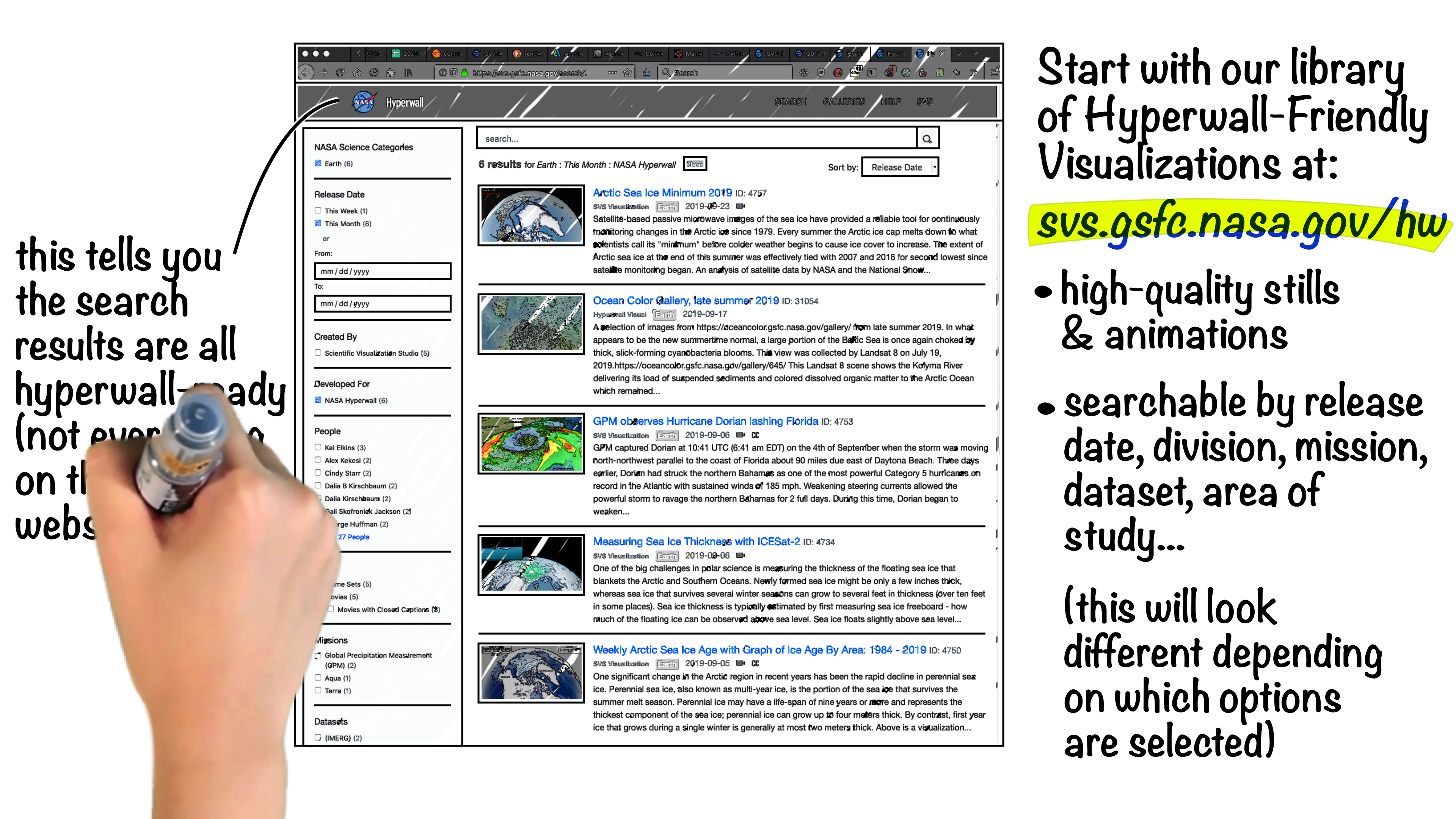The width and height of the screenshot is (1456, 819).
Task: Open the downloads arrow icon
Action: click(646, 72)
